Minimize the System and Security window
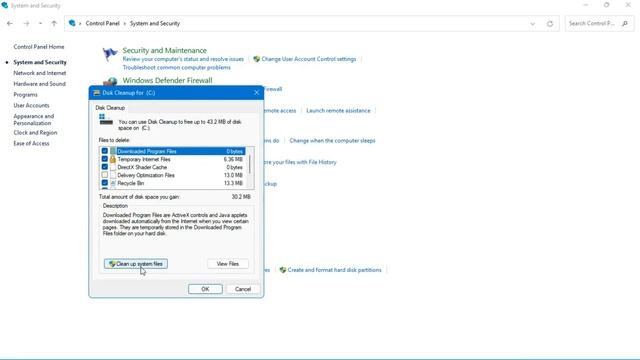Screen dimensions: 640x360 point(586,5)
